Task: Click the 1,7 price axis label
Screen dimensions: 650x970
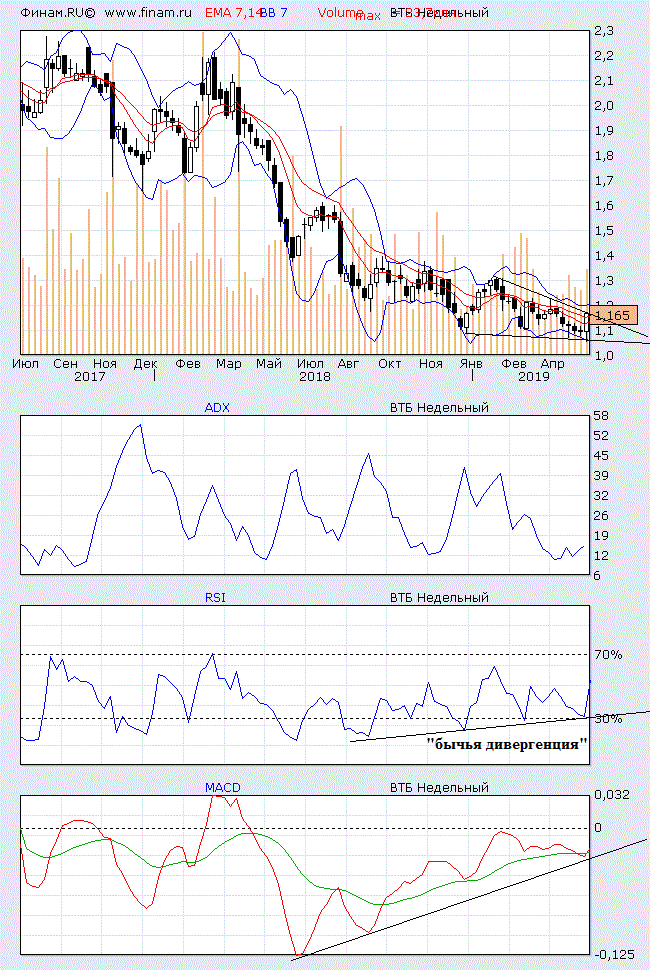Action: tap(604, 181)
